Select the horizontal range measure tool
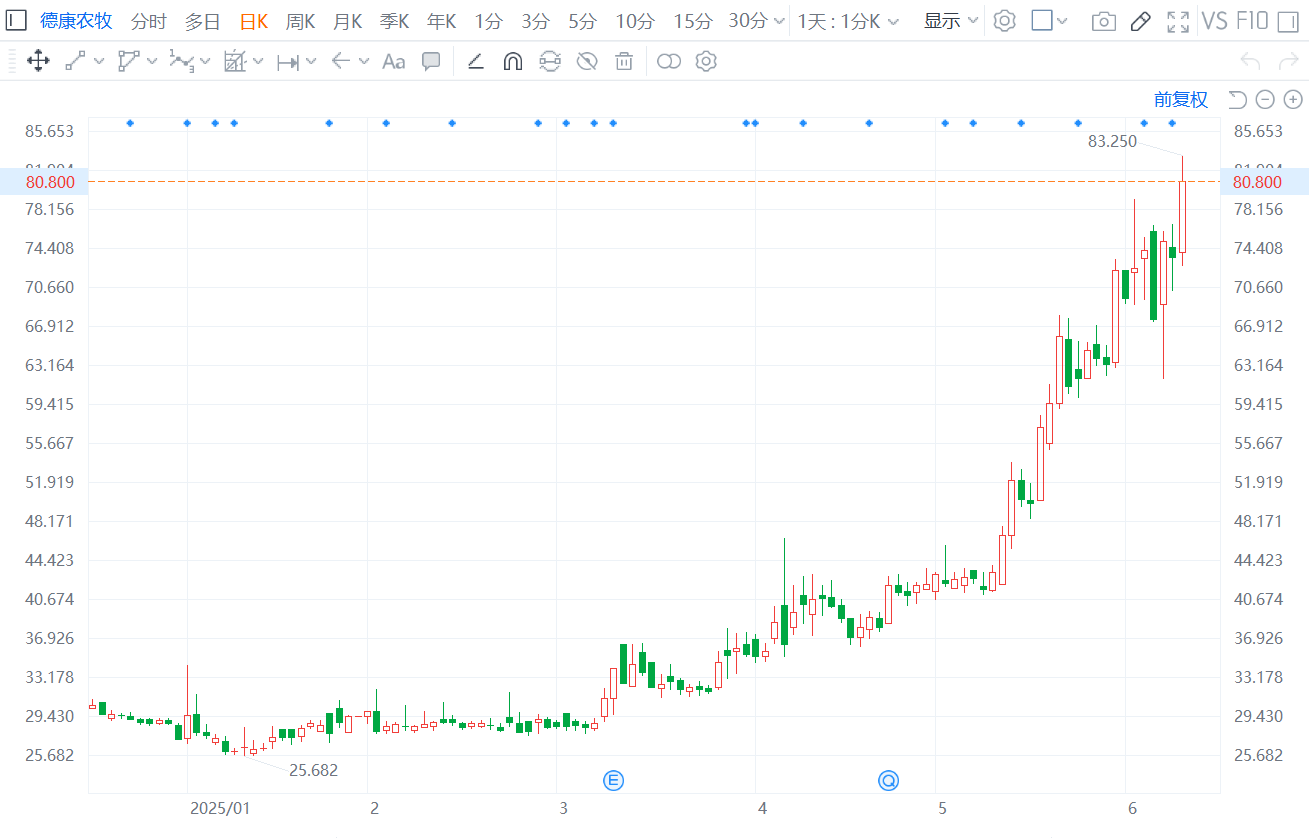Screen dimensions: 1309x838 click(x=287, y=62)
